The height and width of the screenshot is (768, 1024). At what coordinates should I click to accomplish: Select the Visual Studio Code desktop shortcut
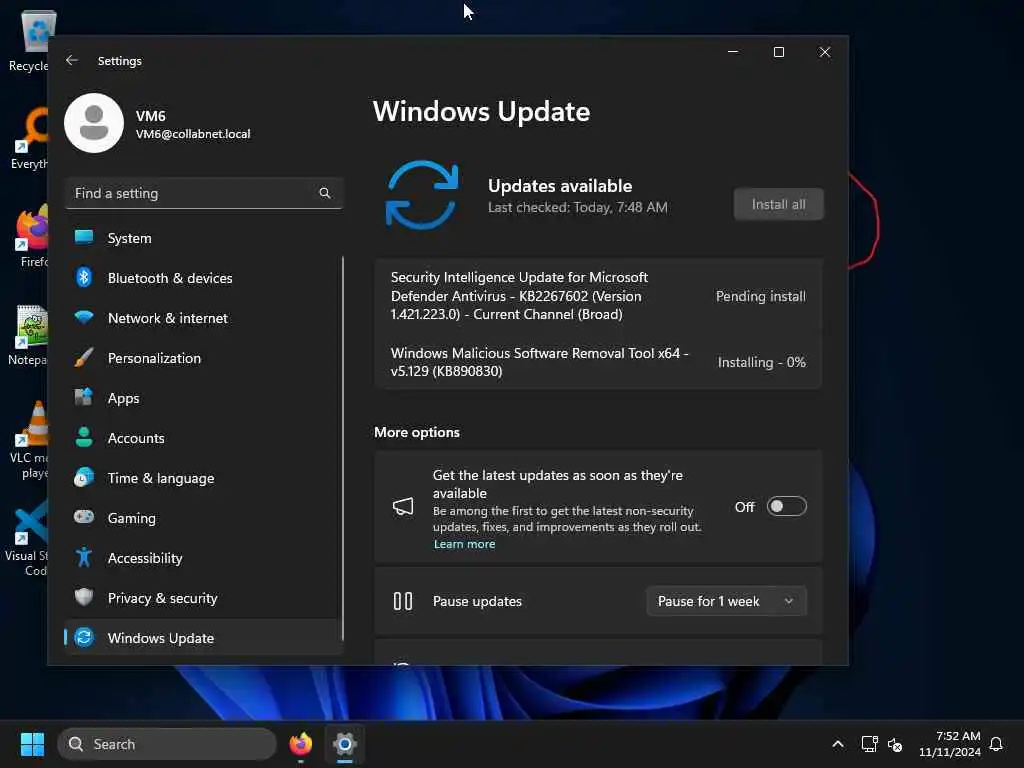(26, 539)
